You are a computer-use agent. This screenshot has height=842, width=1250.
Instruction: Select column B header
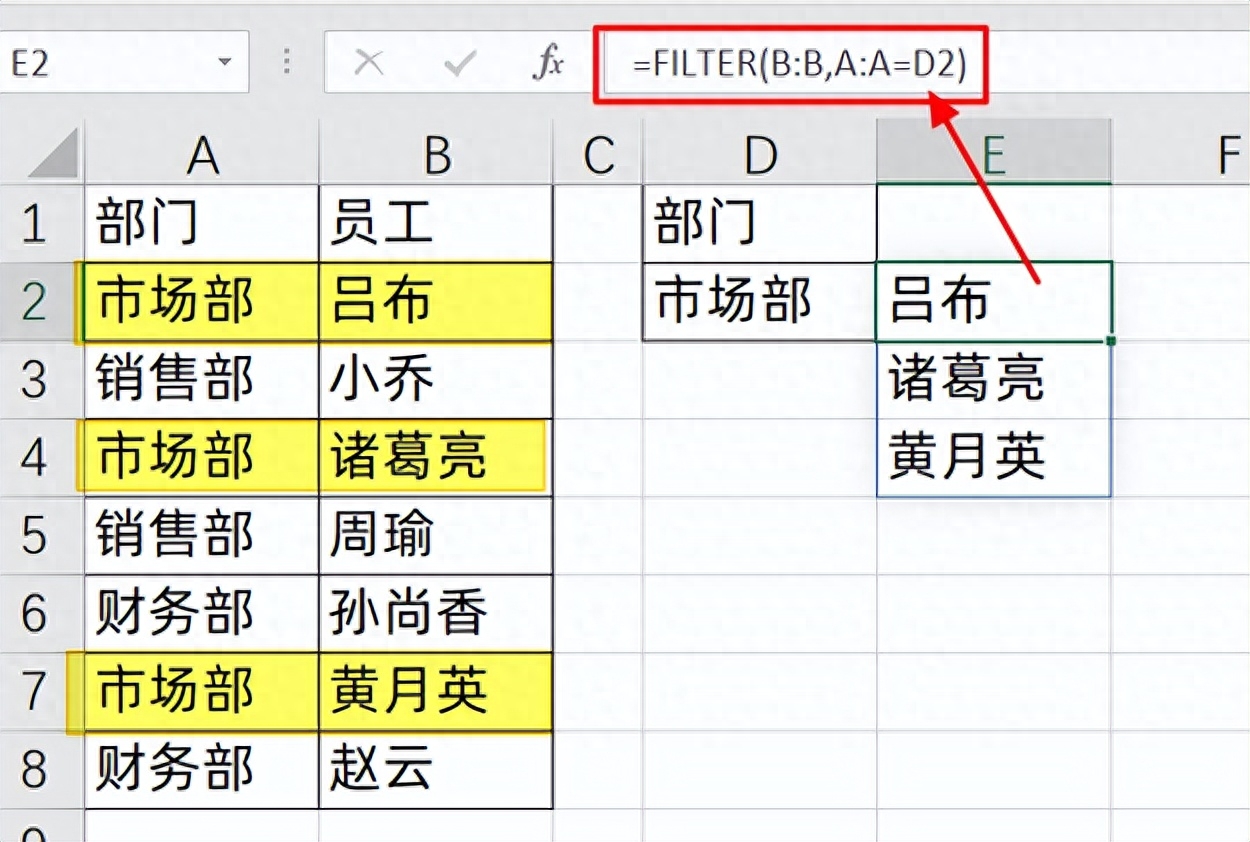click(436, 155)
